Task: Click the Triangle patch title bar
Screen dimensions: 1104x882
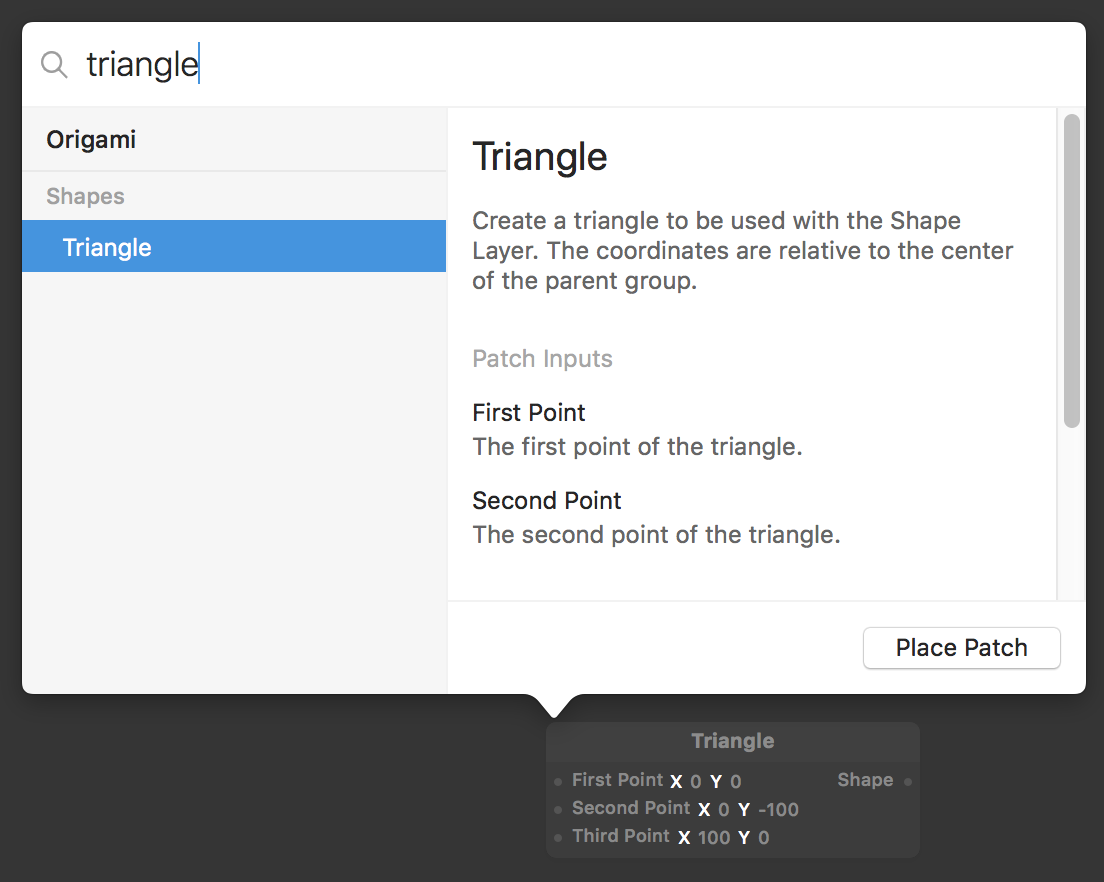Action: (732, 741)
